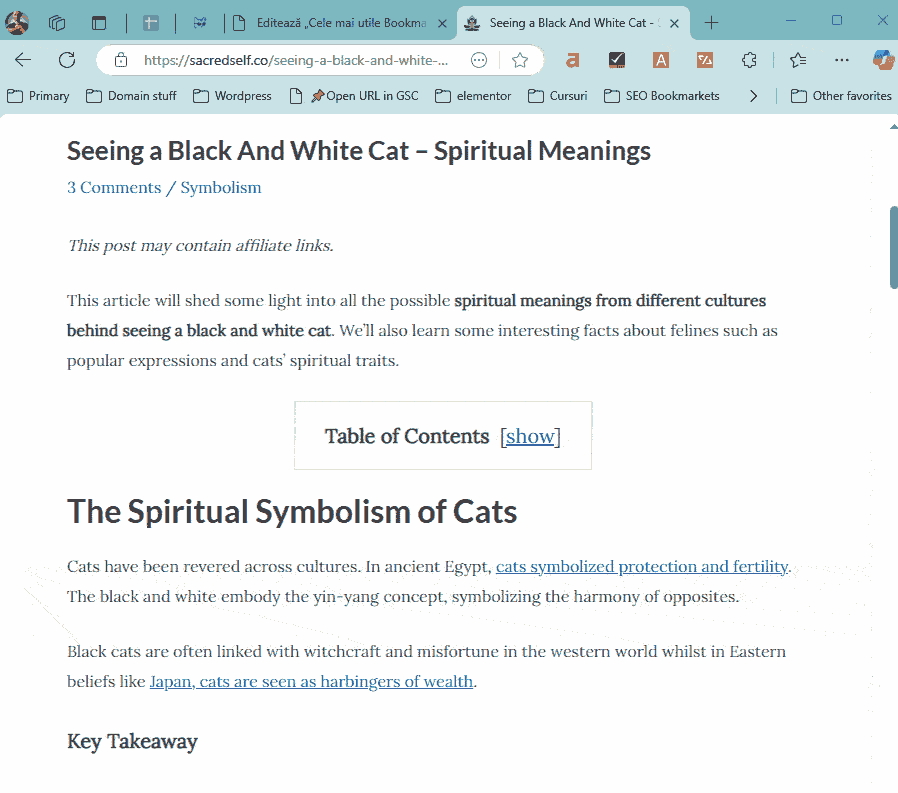Open a new tab
The width and height of the screenshot is (898, 793).
click(x=712, y=22)
